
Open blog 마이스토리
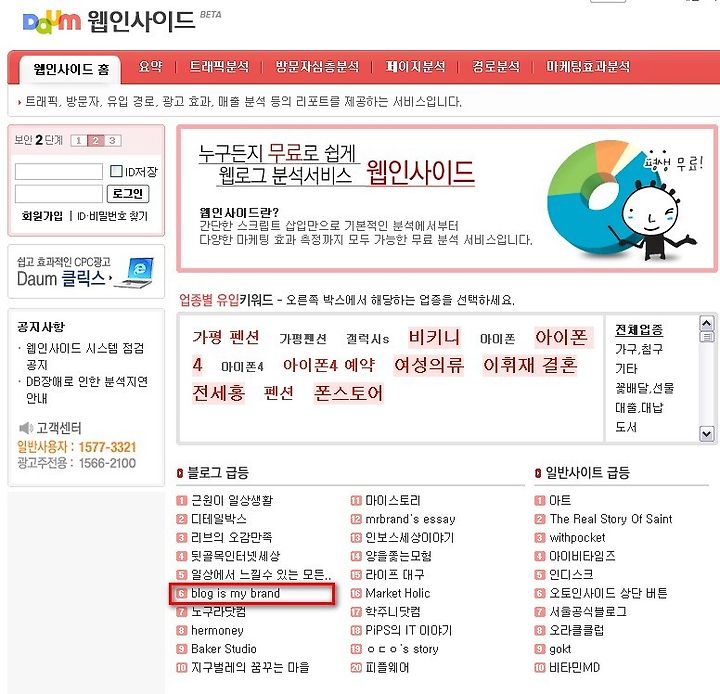click(x=393, y=500)
